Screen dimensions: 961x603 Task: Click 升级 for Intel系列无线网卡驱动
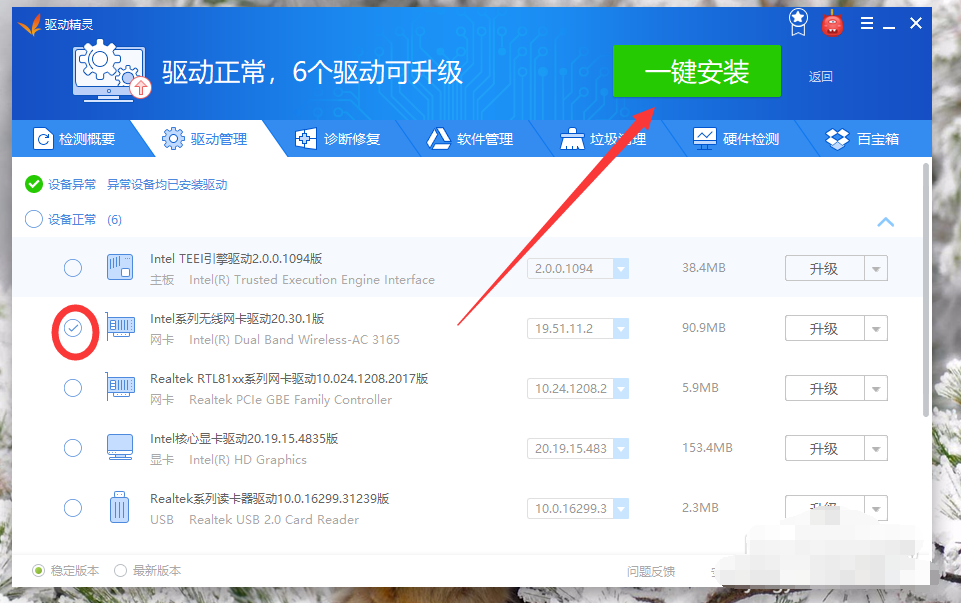coord(824,328)
